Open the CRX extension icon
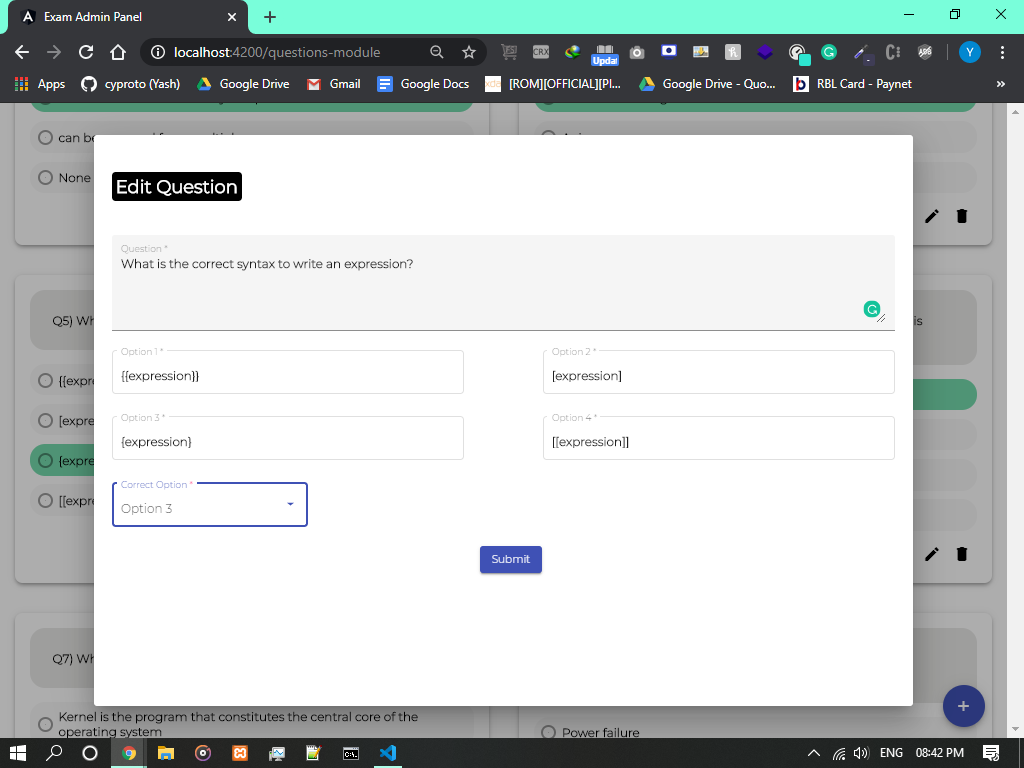The width and height of the screenshot is (1024, 768). (541, 52)
